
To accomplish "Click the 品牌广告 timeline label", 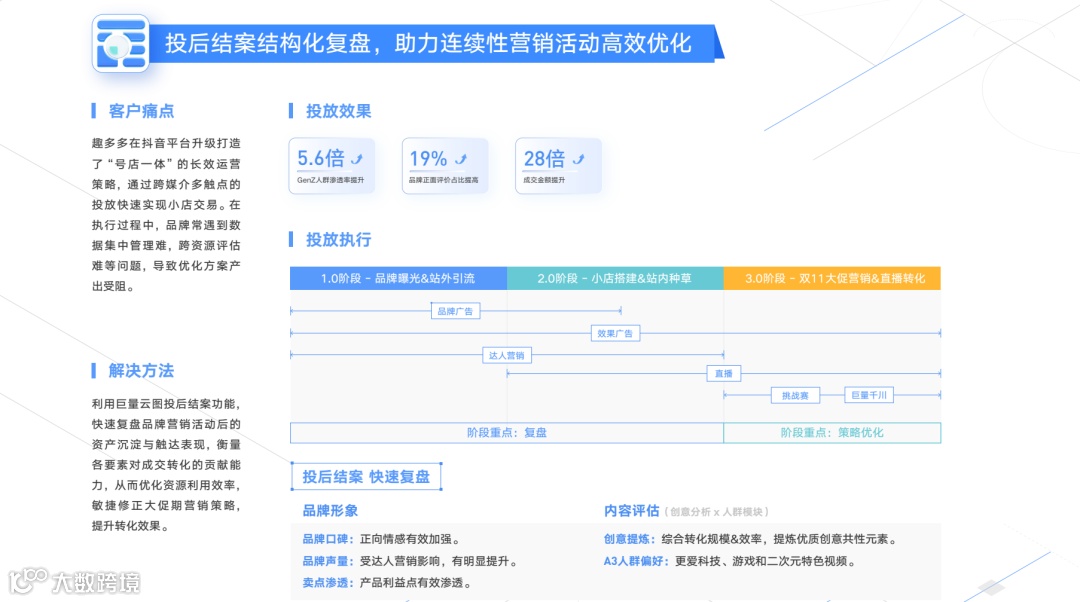I will 455,311.
